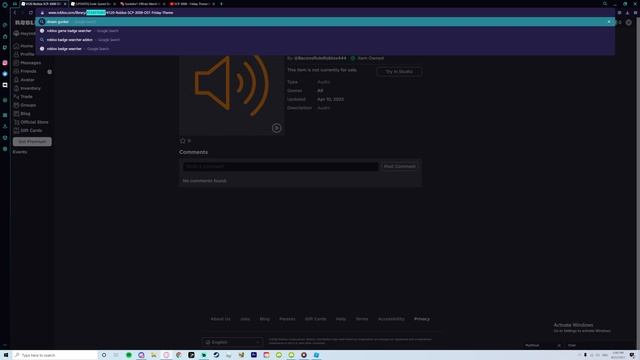Open the English language dropdown

[232, 342]
